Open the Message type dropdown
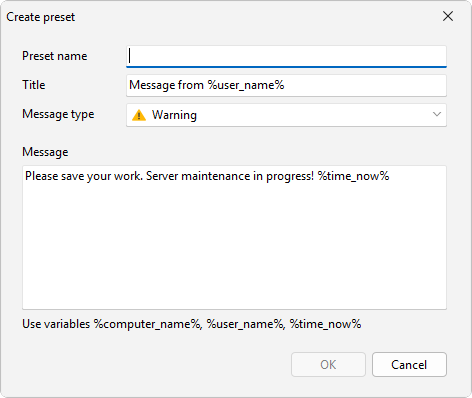The width and height of the screenshot is (472, 398). (x=286, y=115)
